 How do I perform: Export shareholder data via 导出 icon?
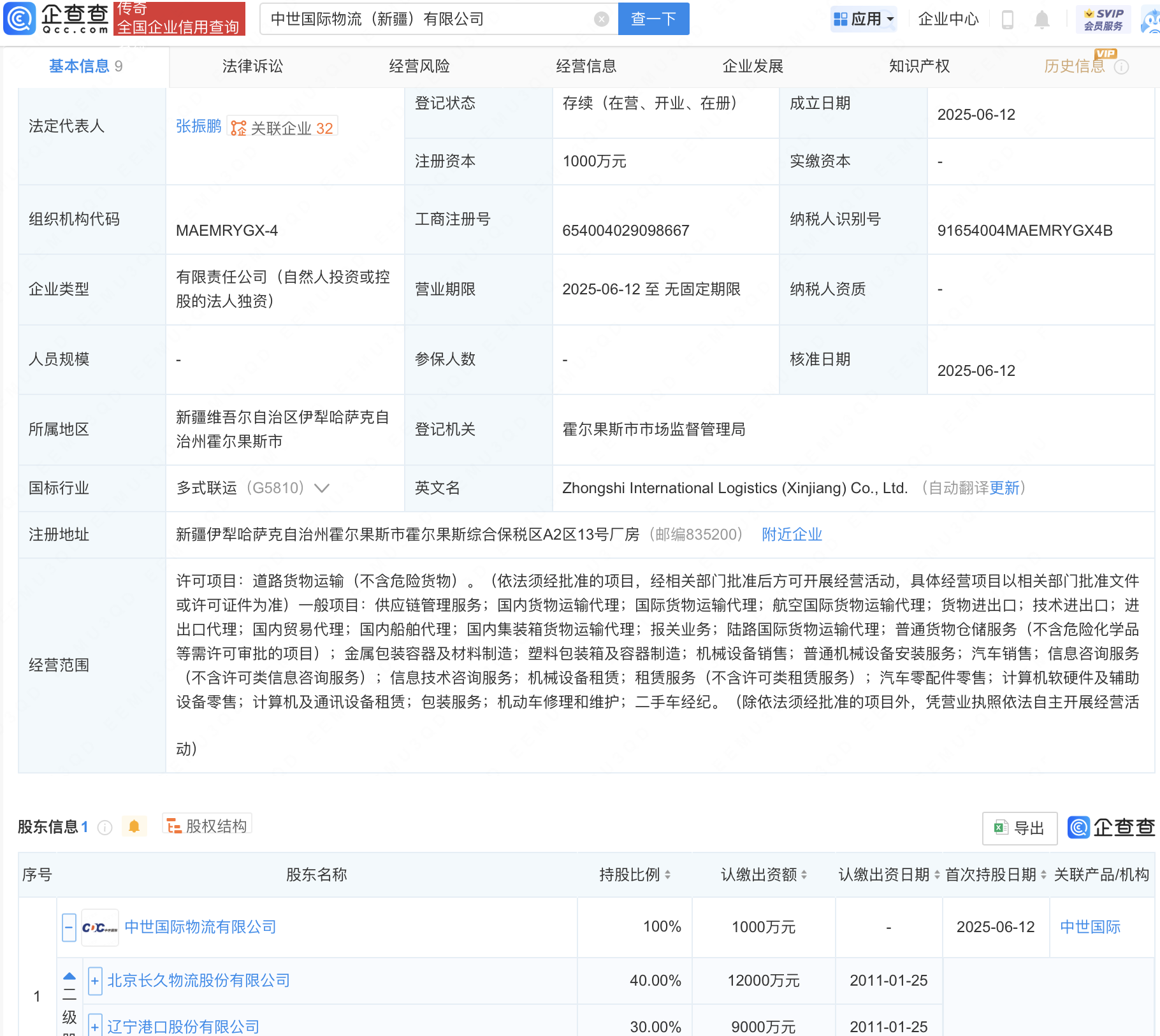(x=1019, y=828)
